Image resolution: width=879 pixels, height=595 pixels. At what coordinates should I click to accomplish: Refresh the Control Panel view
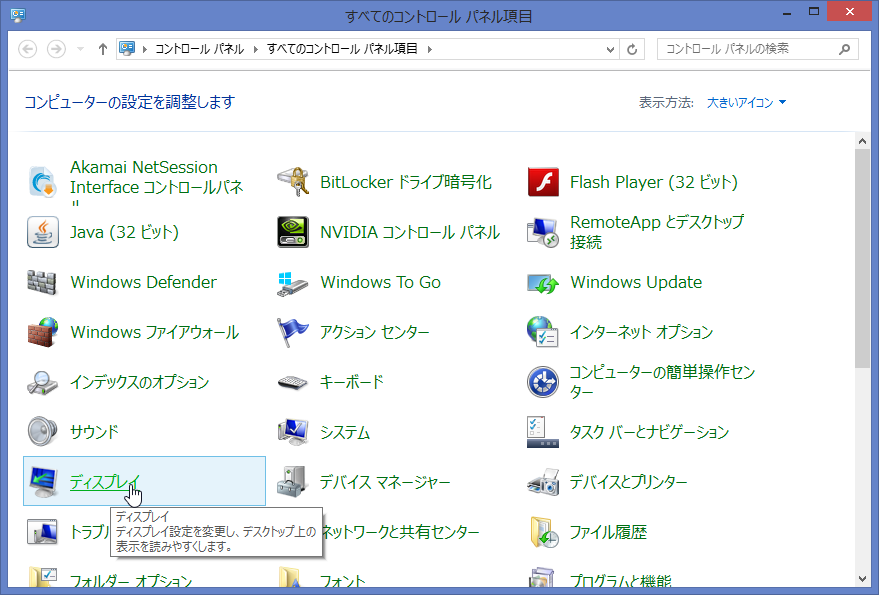[x=632, y=49]
